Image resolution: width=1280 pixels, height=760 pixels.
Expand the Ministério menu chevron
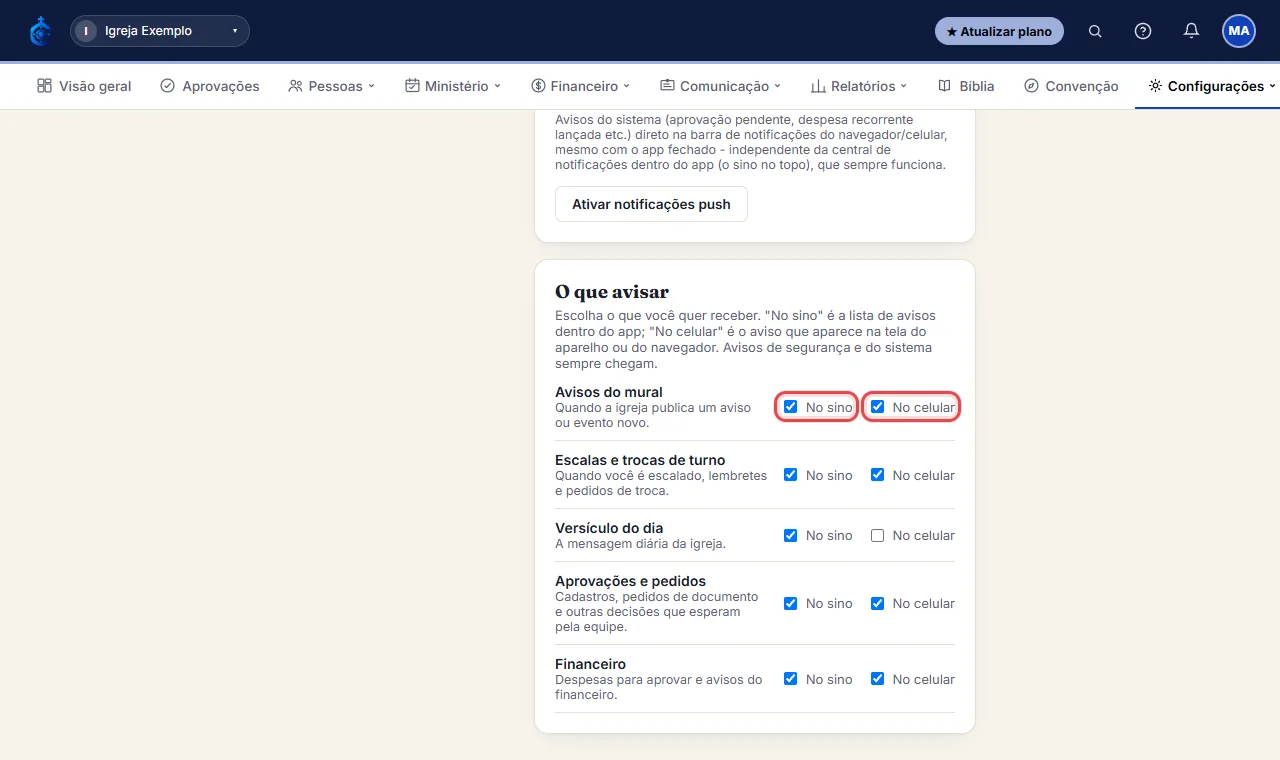tap(498, 86)
